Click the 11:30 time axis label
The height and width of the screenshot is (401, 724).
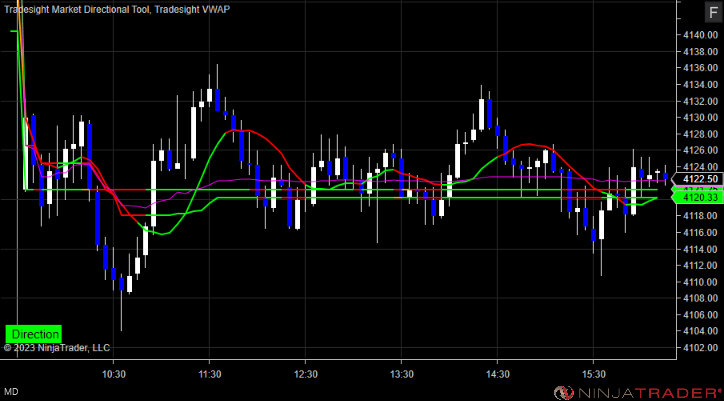point(210,373)
